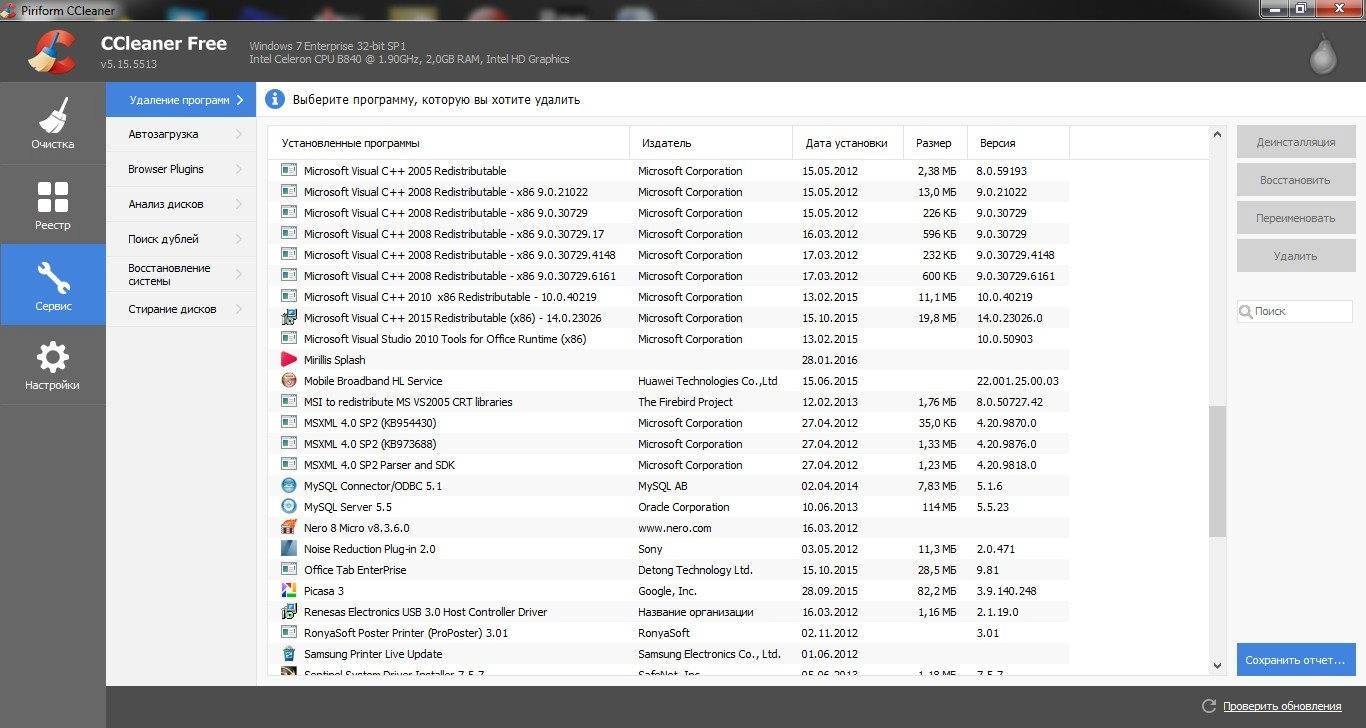1366x728 pixels.
Task: Click the Nero 8 Micro icon
Action: point(288,528)
